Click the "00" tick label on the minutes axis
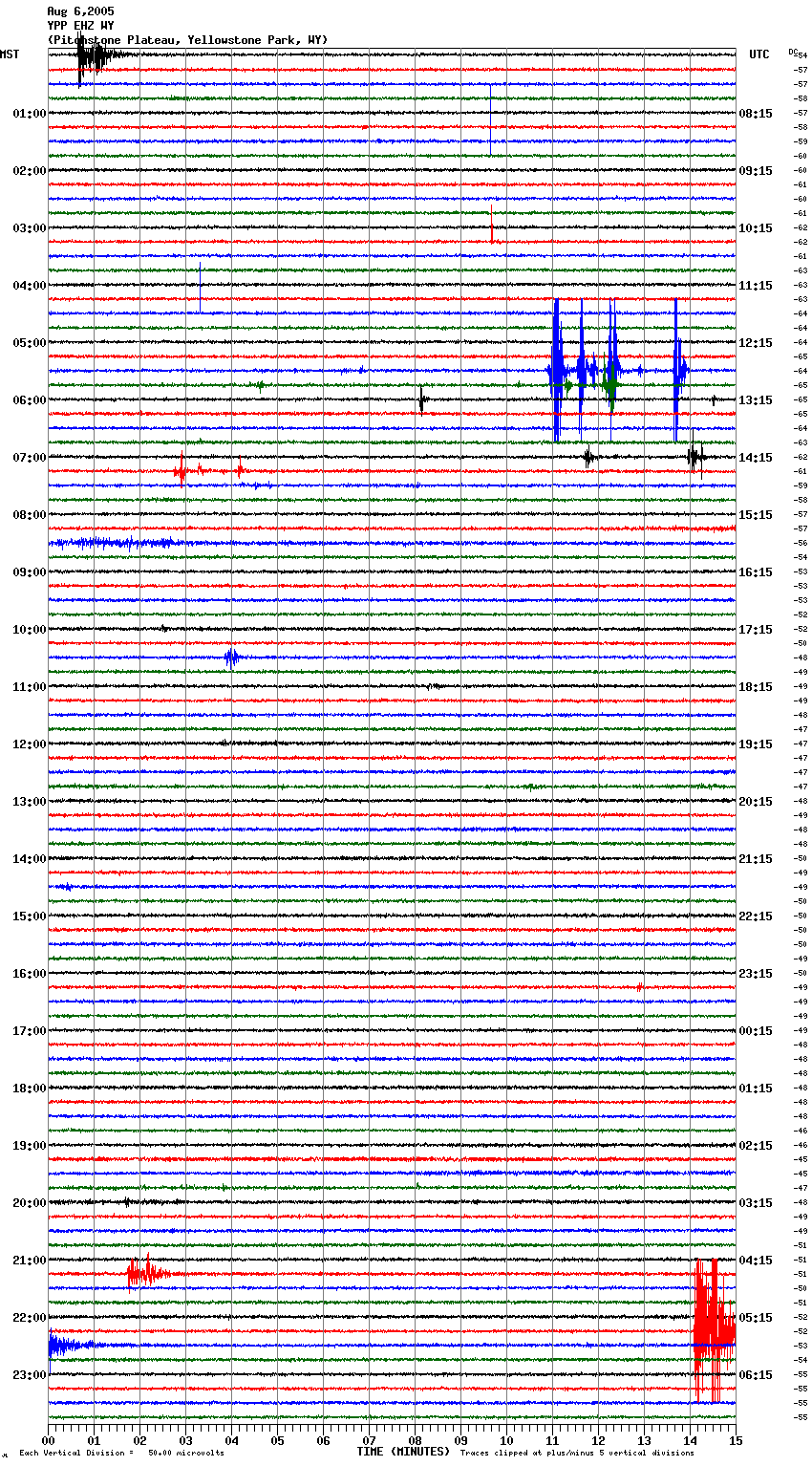Image resolution: width=812 pixels, height=1466 pixels. [48, 1440]
